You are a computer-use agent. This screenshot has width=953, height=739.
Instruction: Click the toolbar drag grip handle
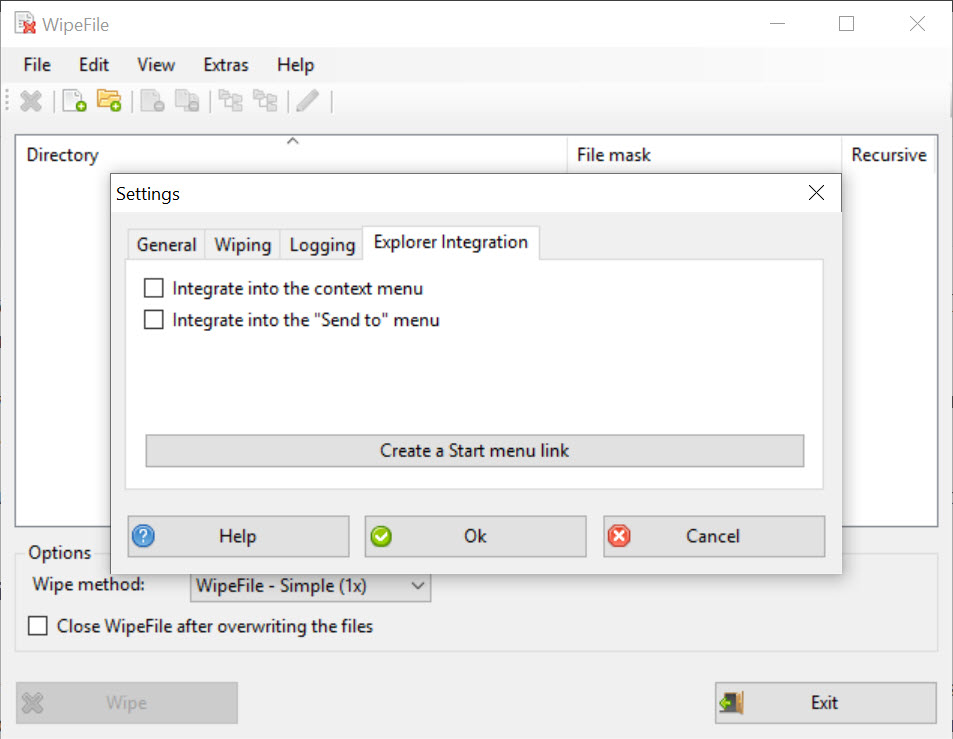(x=7, y=101)
